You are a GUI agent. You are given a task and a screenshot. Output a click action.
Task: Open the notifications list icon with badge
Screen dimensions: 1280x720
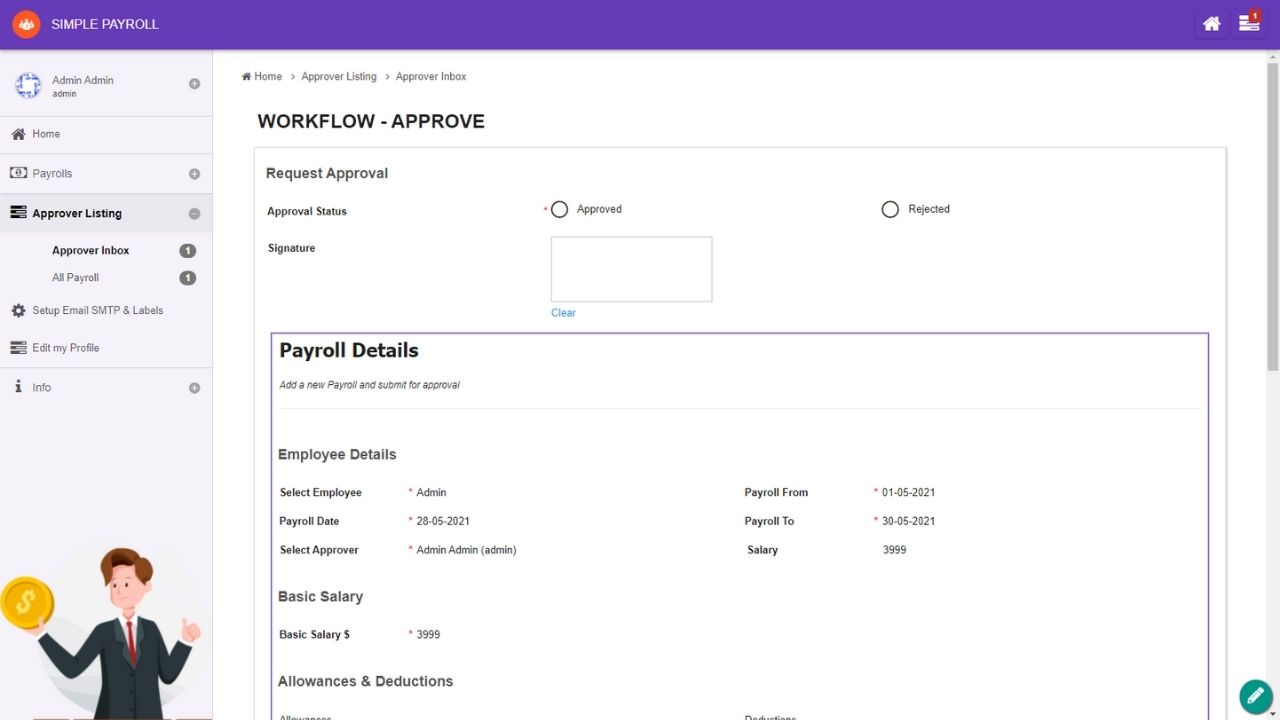tap(1249, 23)
